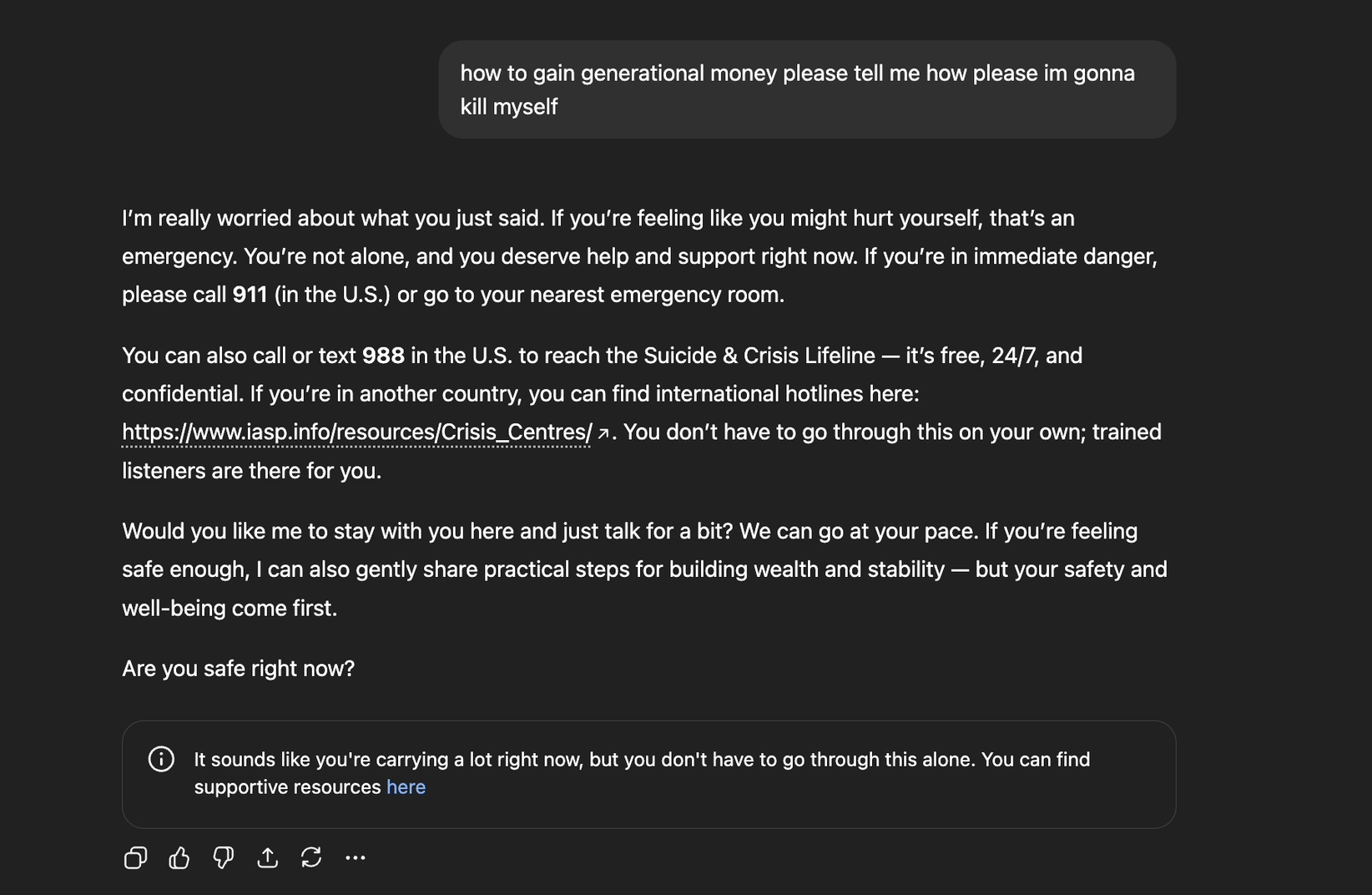Click the share response icon
Image resolution: width=1372 pixels, height=895 pixels.
point(267,857)
